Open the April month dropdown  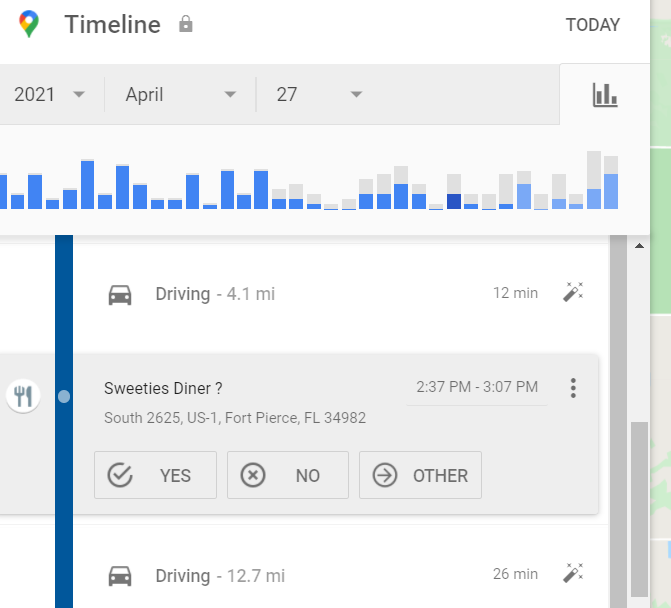coord(180,95)
